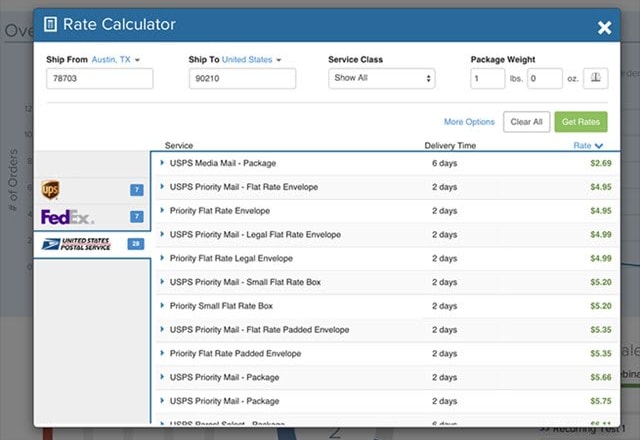The width and height of the screenshot is (640, 440).
Task: Sort by the Rate column header
Action: (x=588, y=145)
